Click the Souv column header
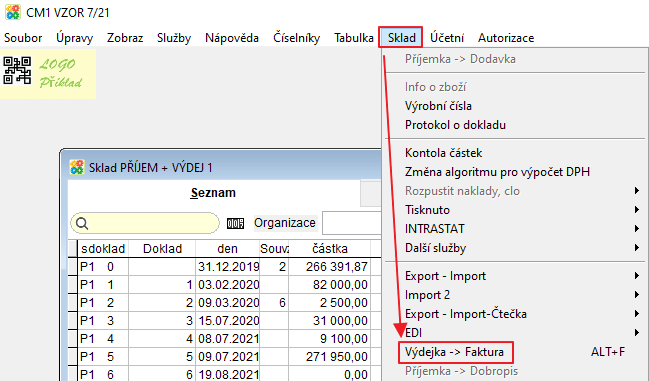Viewport: 649px width, 381px height. pos(274,249)
